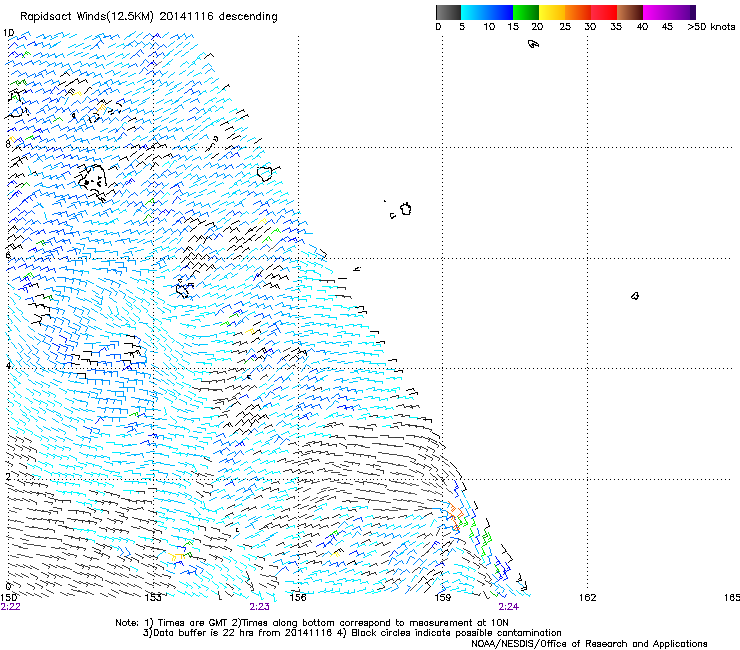Click the '6' latitude label on the left axis
740x650 pixels.
click(x=8, y=255)
